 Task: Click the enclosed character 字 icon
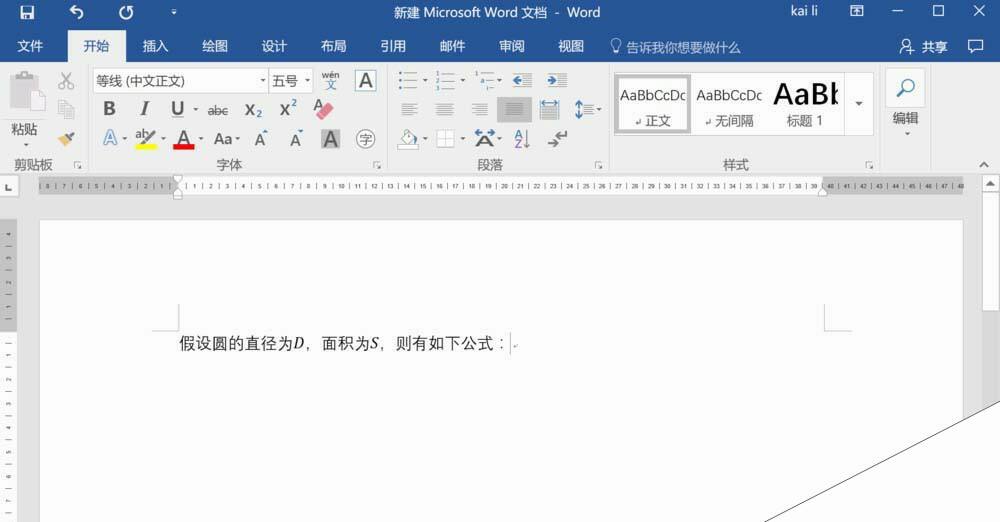[x=365, y=138]
